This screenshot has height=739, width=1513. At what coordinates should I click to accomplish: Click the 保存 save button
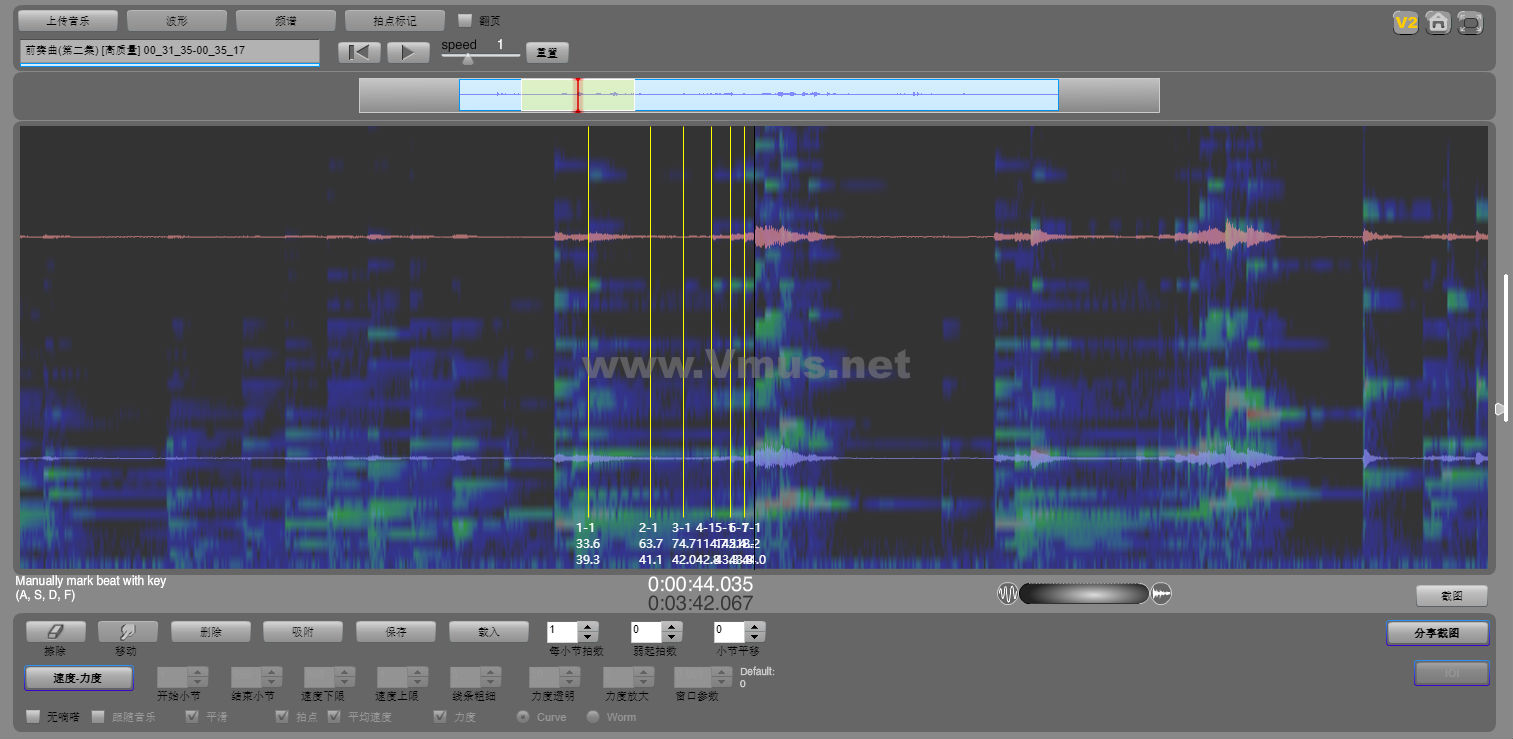[395, 632]
